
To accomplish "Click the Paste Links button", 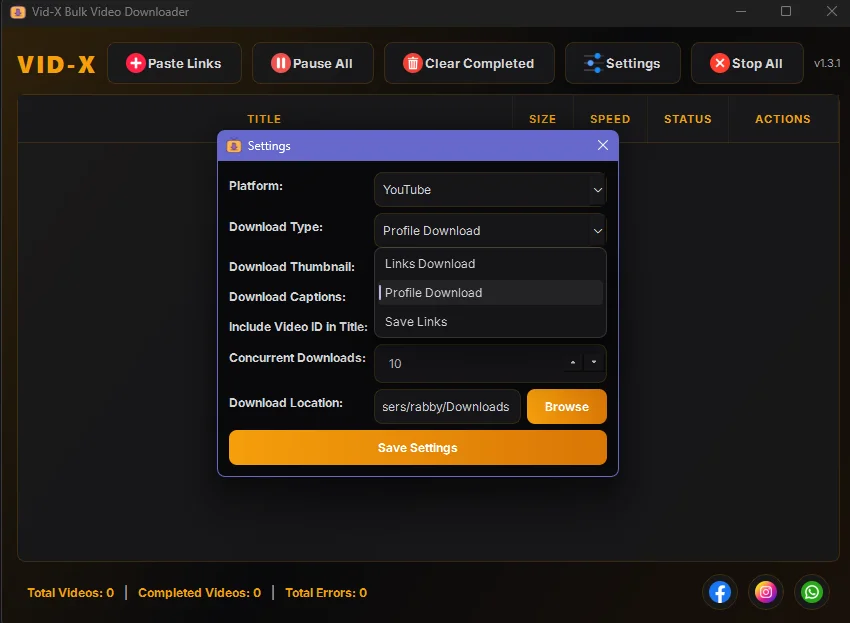I will tap(174, 63).
